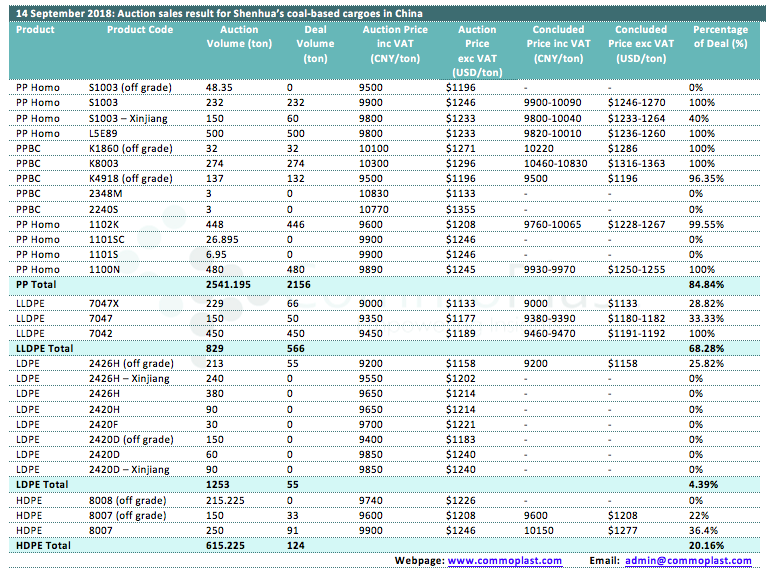This screenshot has width=768, height=582.
Task: Click the admin@commoplast.com email link
Action: click(688, 561)
